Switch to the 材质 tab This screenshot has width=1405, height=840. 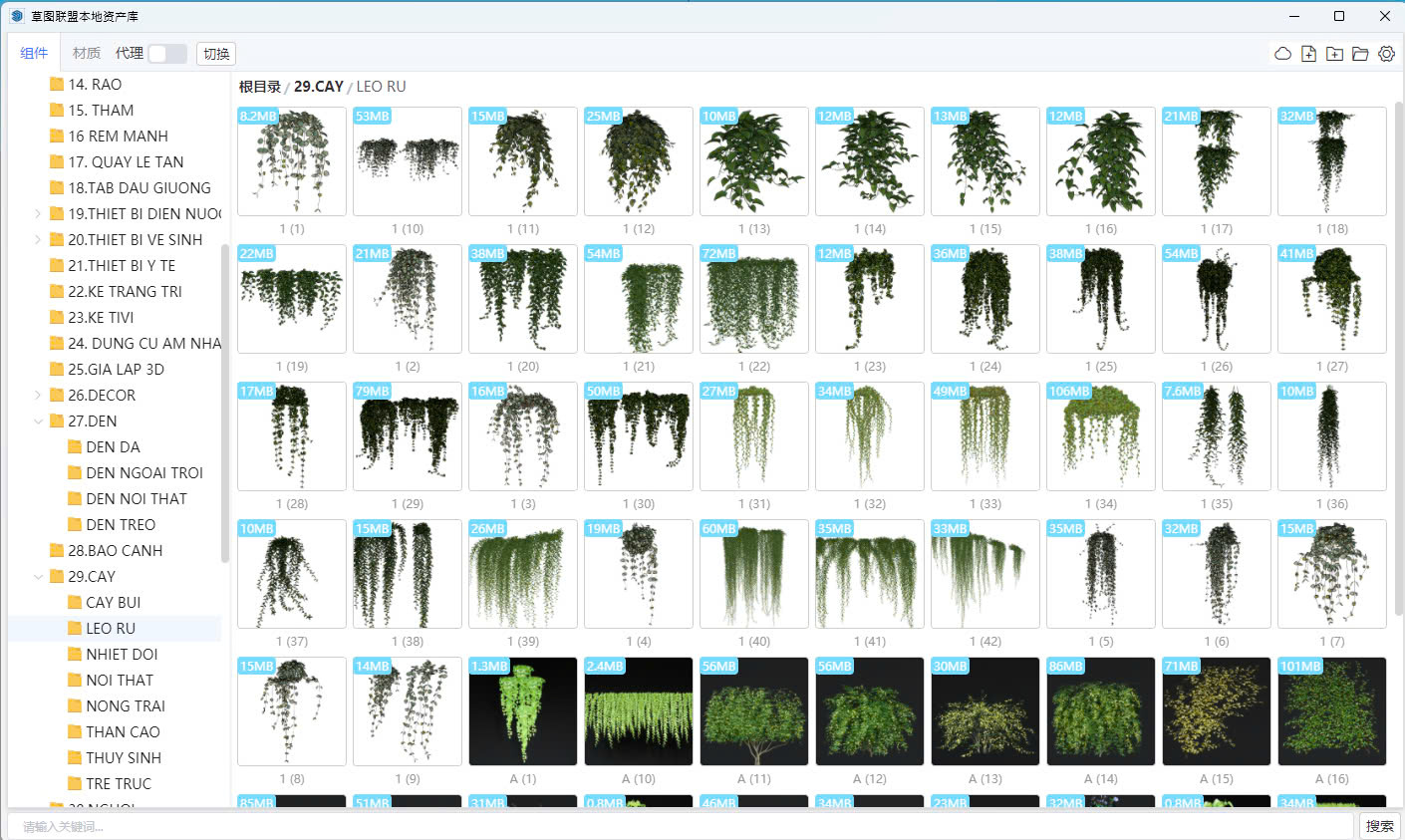click(87, 54)
